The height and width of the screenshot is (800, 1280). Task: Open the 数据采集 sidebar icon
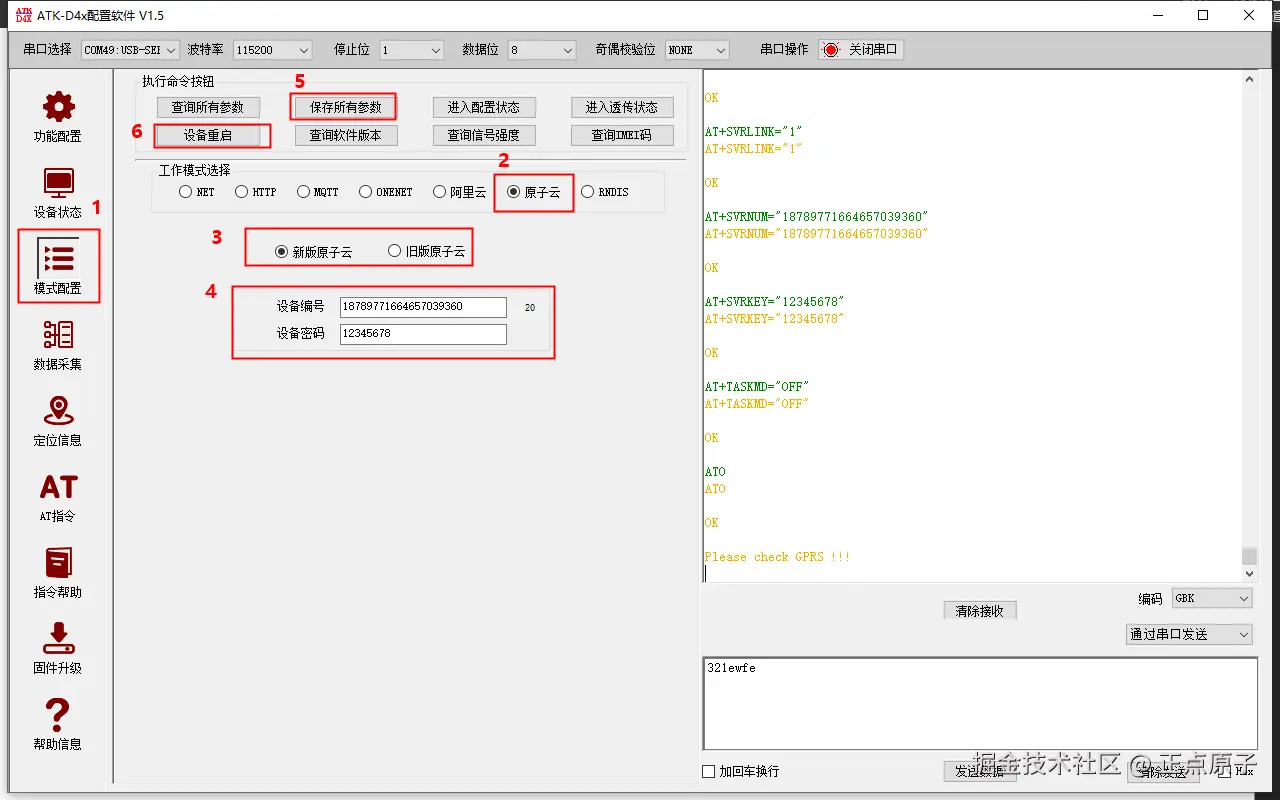(x=58, y=334)
